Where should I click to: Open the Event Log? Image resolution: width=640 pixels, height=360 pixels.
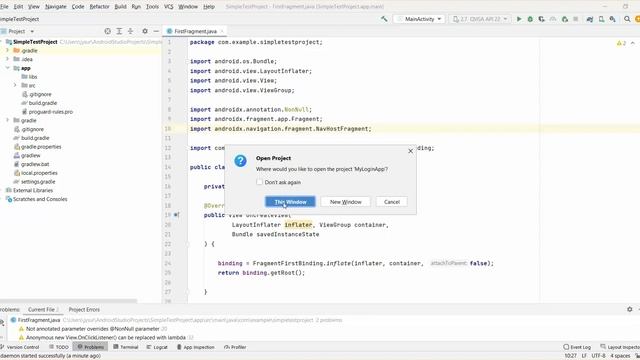[x=577, y=347]
